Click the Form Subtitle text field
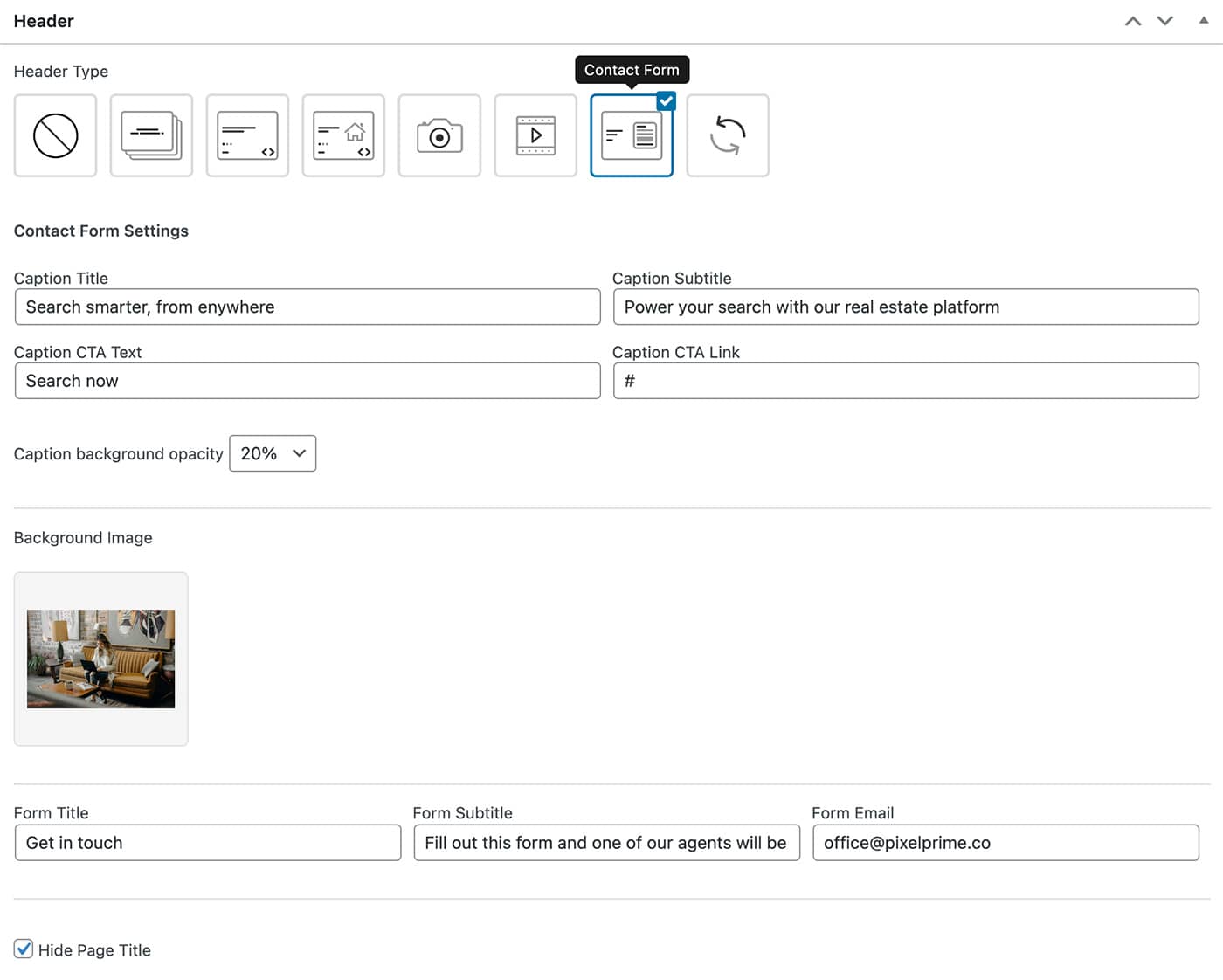The width and height of the screenshot is (1223, 980). point(606,843)
